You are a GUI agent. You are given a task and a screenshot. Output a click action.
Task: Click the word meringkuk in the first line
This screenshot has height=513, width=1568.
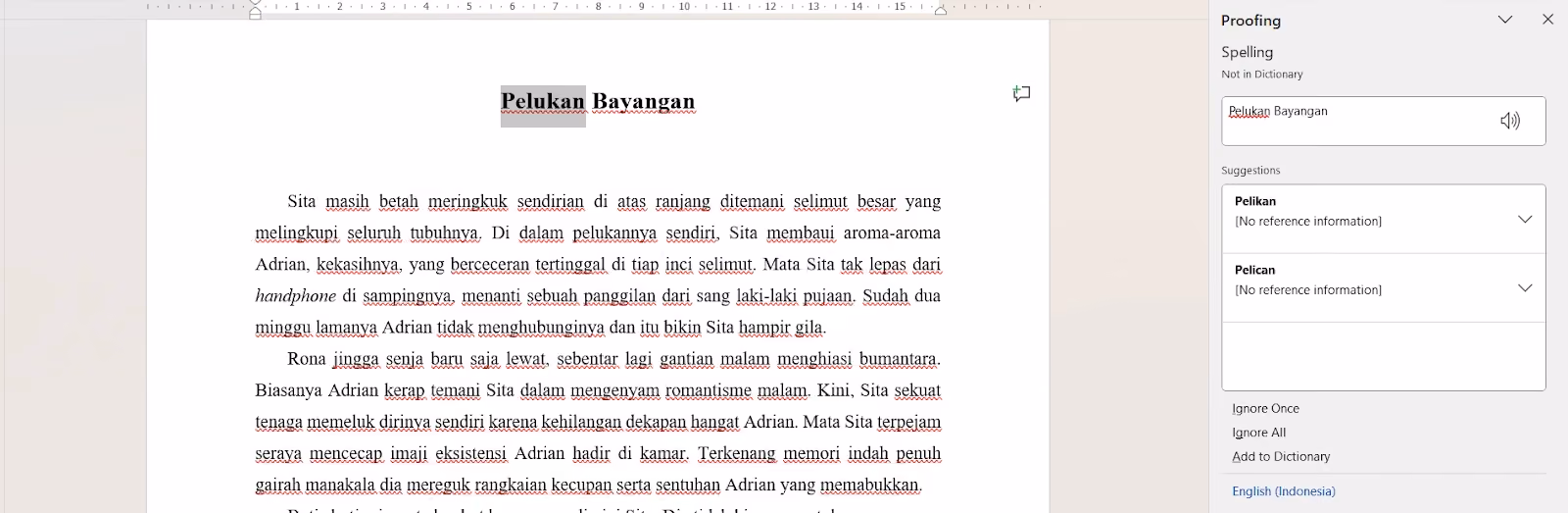coord(467,202)
